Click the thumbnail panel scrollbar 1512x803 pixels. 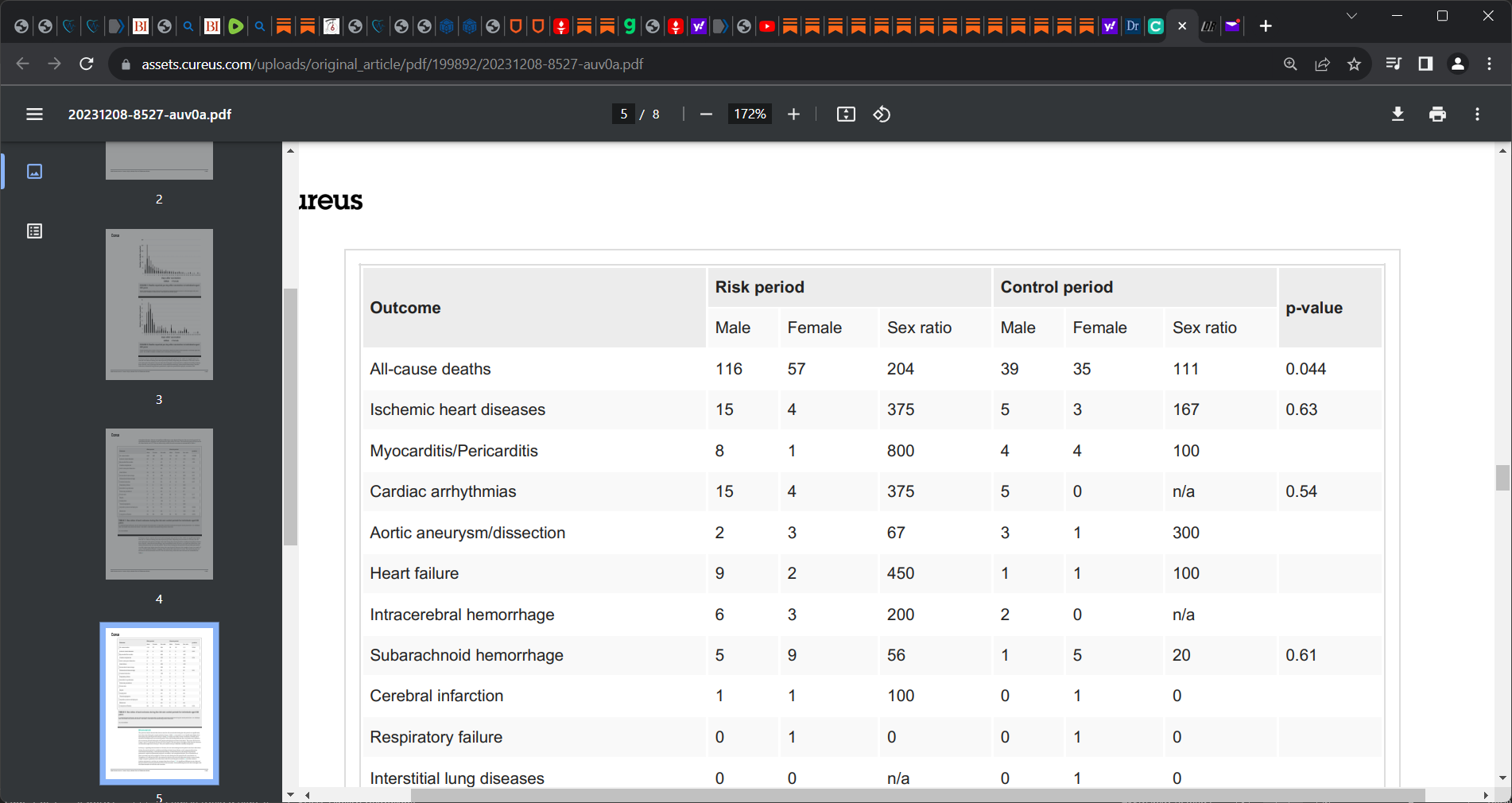point(291,417)
